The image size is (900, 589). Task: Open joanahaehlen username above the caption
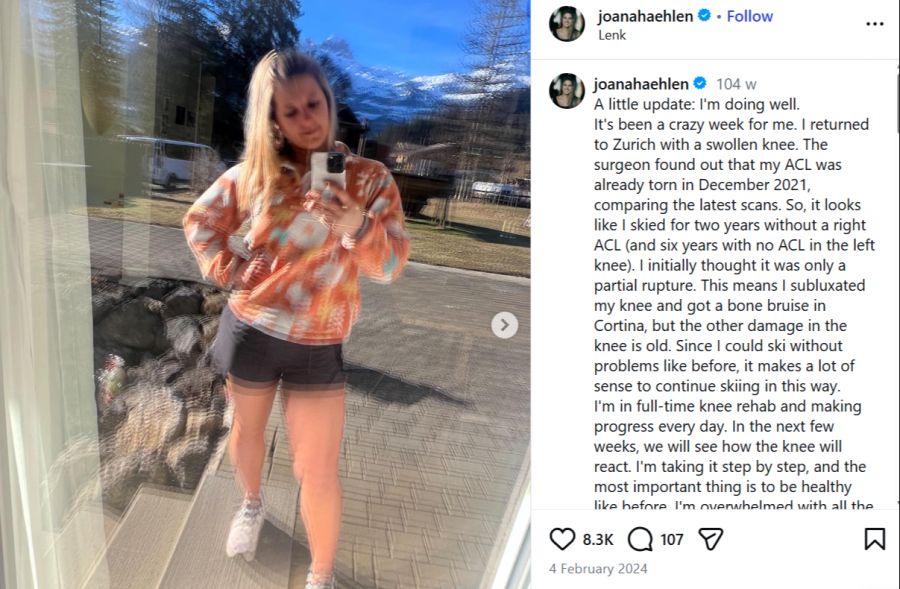[641, 84]
